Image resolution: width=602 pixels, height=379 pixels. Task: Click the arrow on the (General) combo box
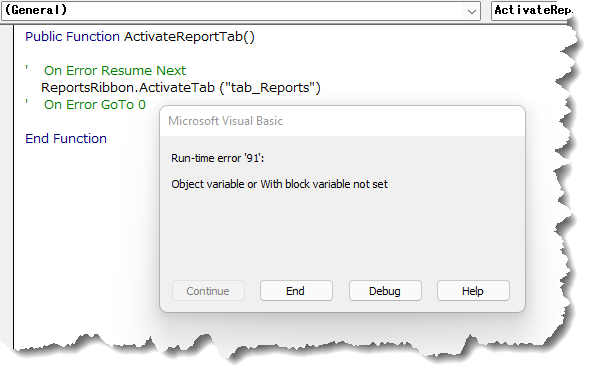[472, 11]
